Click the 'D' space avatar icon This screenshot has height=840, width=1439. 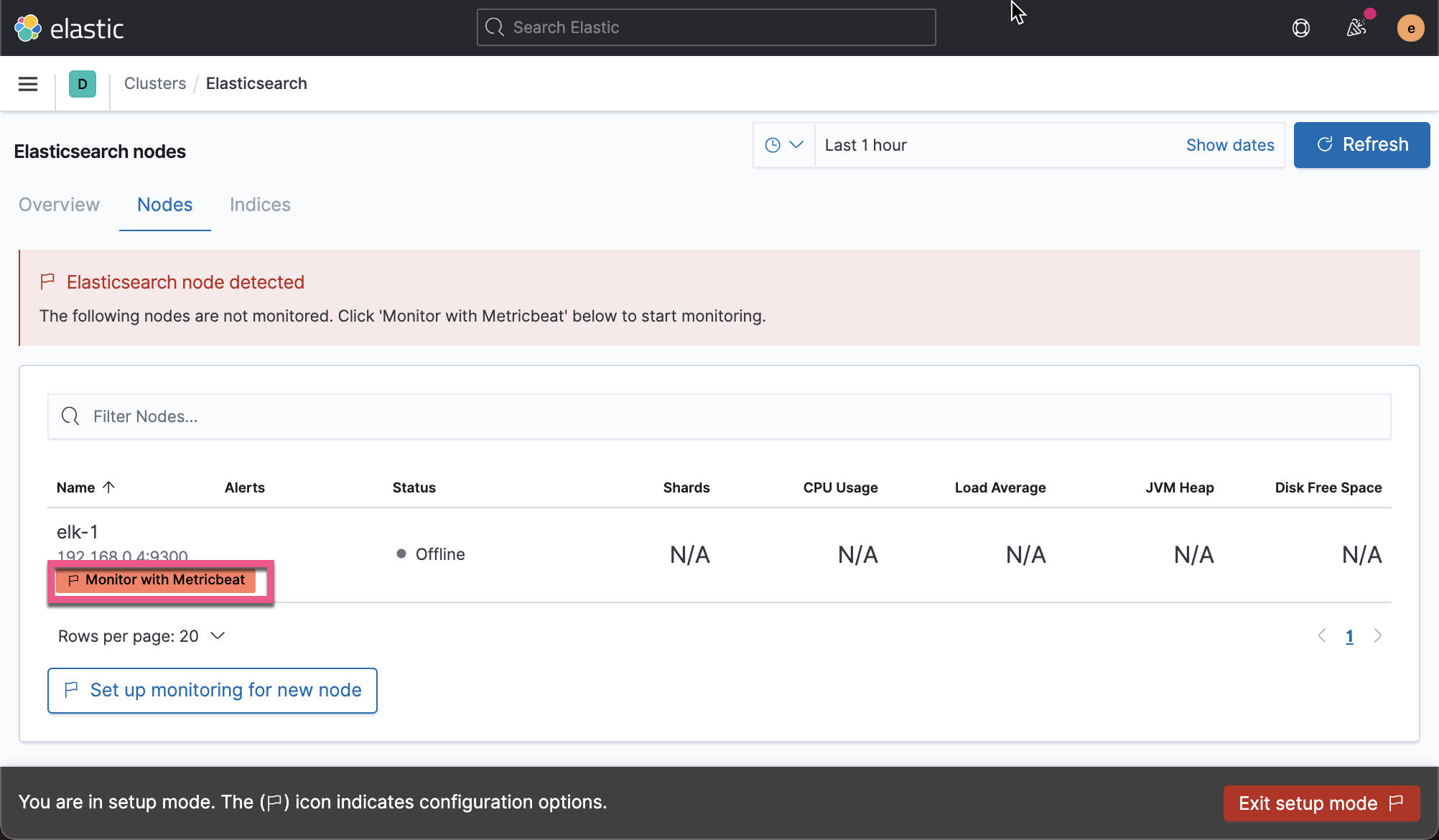coord(83,83)
